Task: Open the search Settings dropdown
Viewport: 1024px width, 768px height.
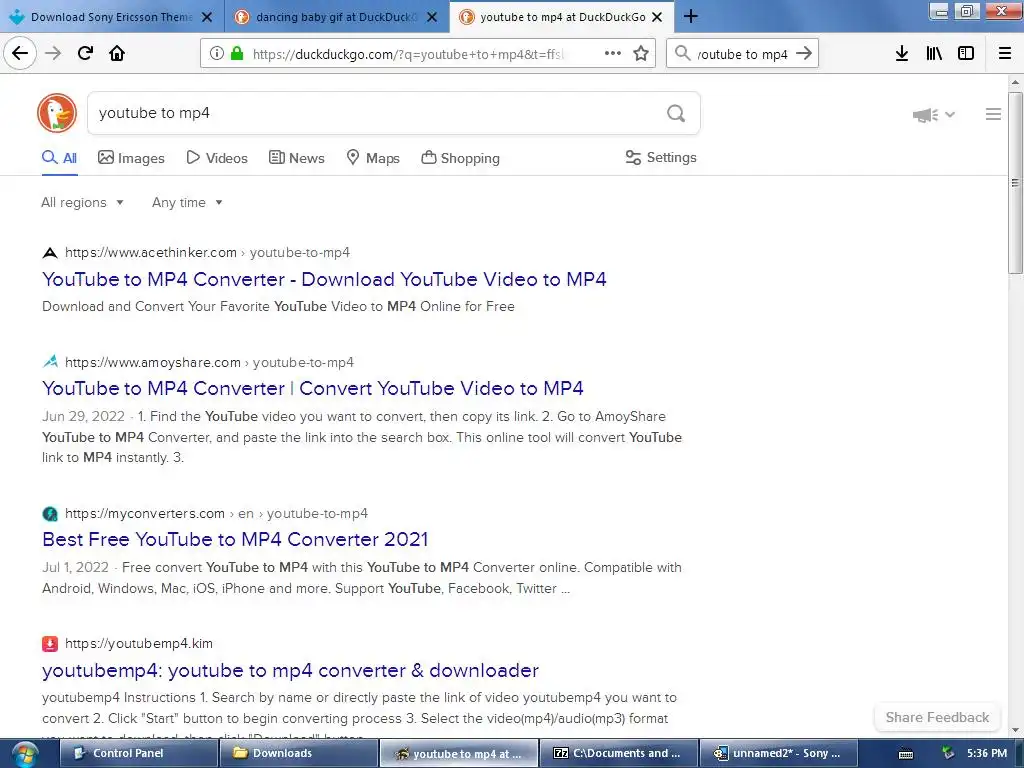Action: [x=661, y=157]
